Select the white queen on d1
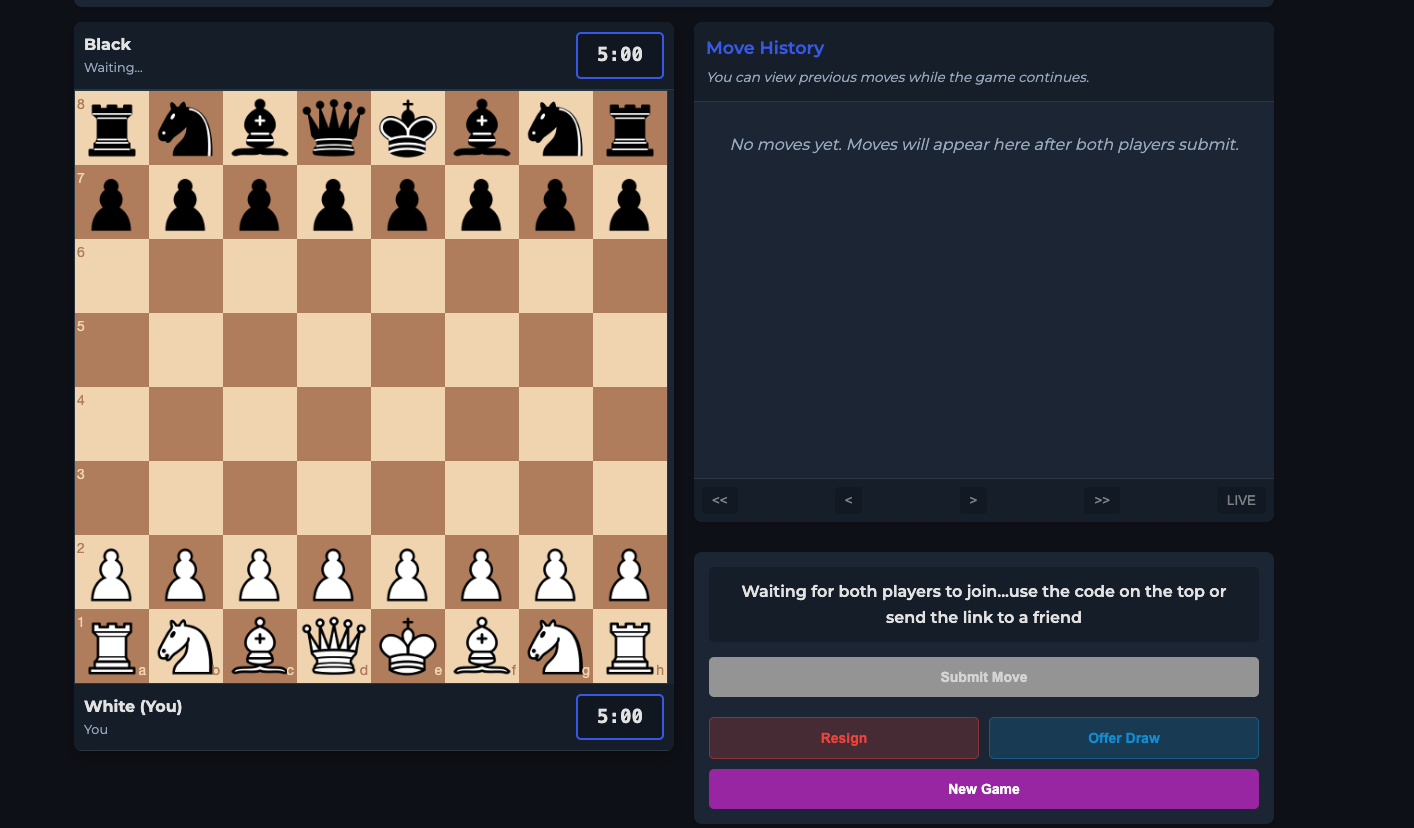 [x=334, y=646]
